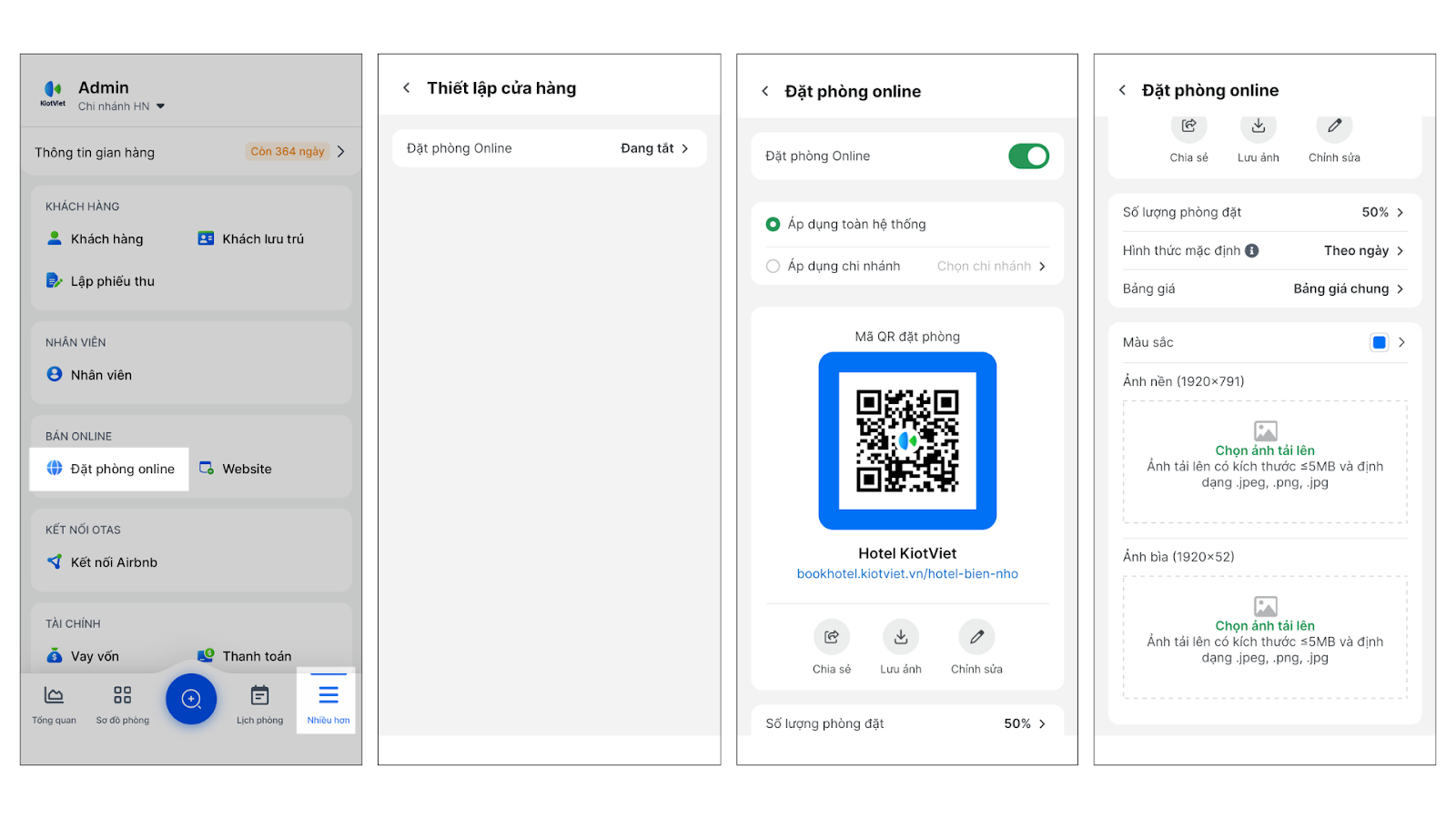This screenshot has height=819, width=1456.
Task: Tap the KiotViet logo beside Admin
Action: (53, 93)
